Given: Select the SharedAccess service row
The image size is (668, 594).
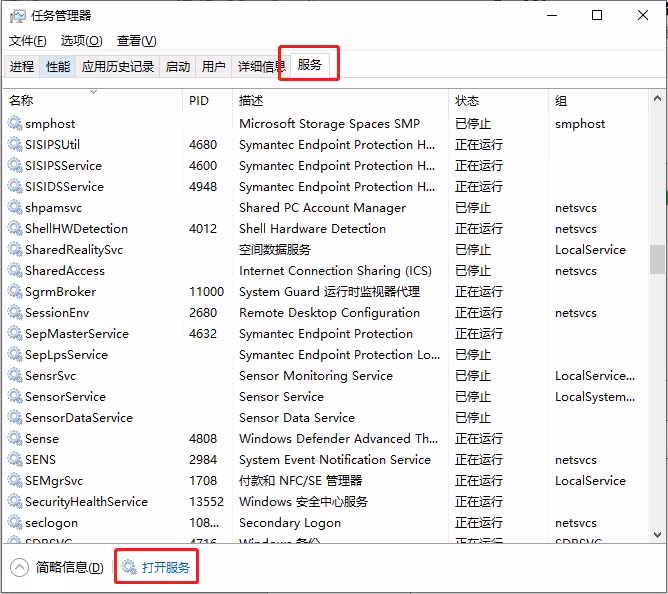Looking at the screenshot, I should 65,271.
